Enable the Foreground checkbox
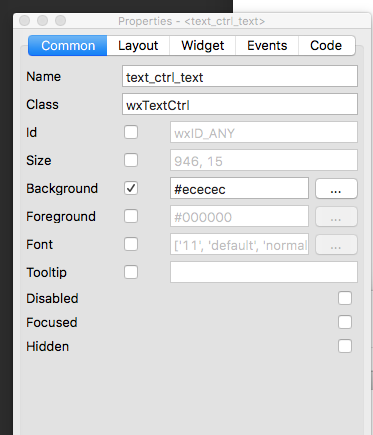Image resolution: width=373 pixels, height=435 pixels. coord(131,216)
